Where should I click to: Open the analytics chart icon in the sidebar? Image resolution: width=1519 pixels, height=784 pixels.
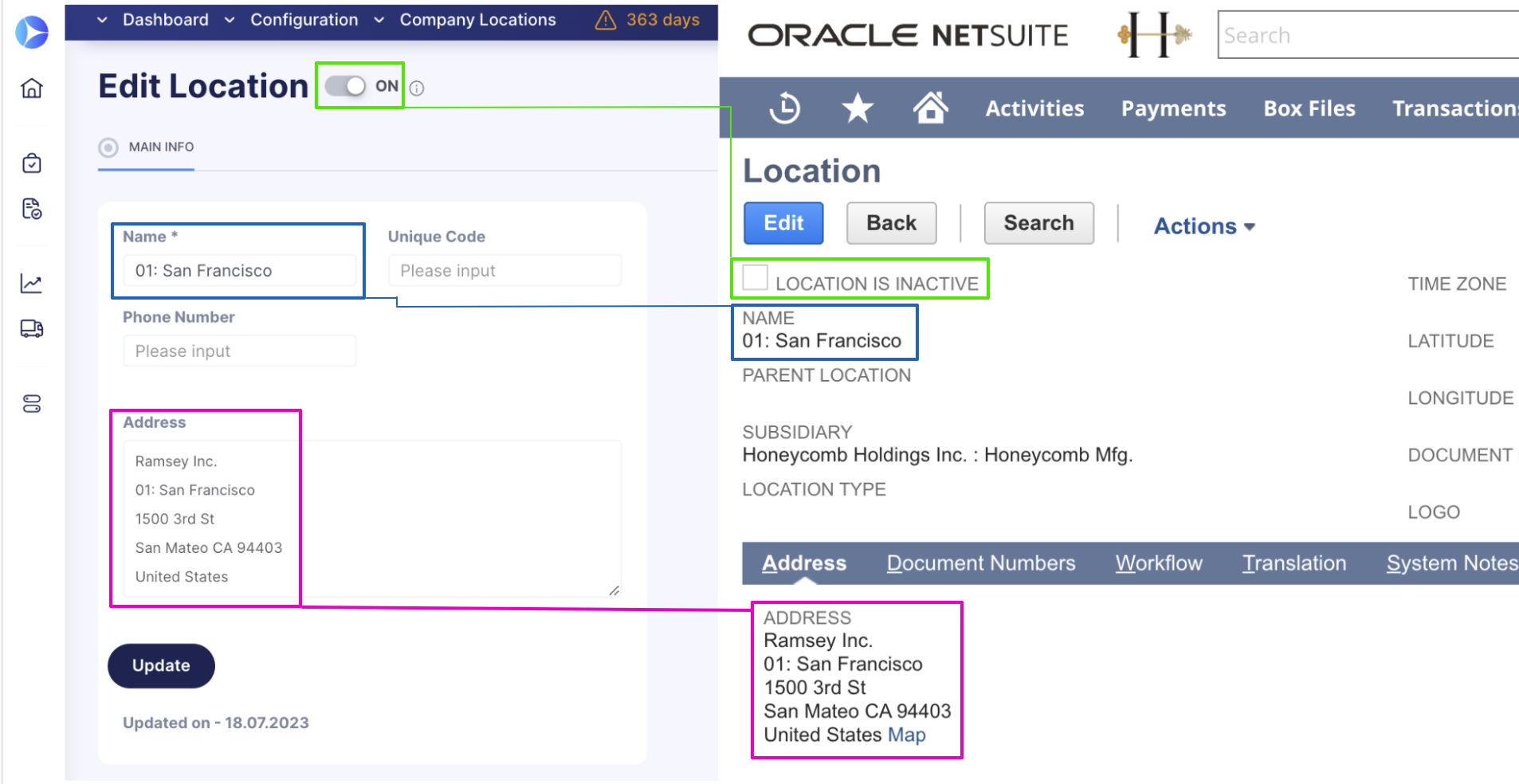(x=32, y=284)
